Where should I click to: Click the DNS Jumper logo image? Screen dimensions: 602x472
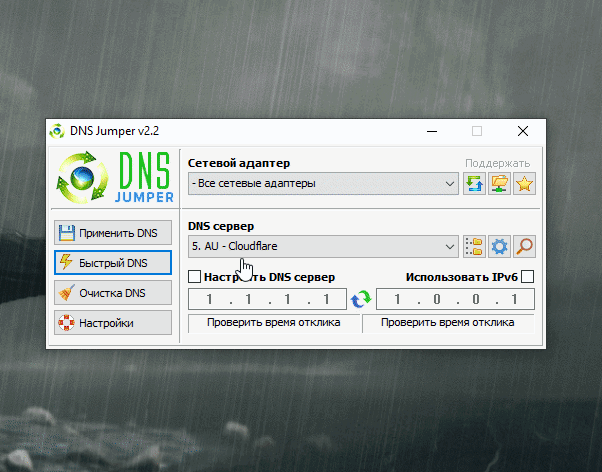click(115, 177)
